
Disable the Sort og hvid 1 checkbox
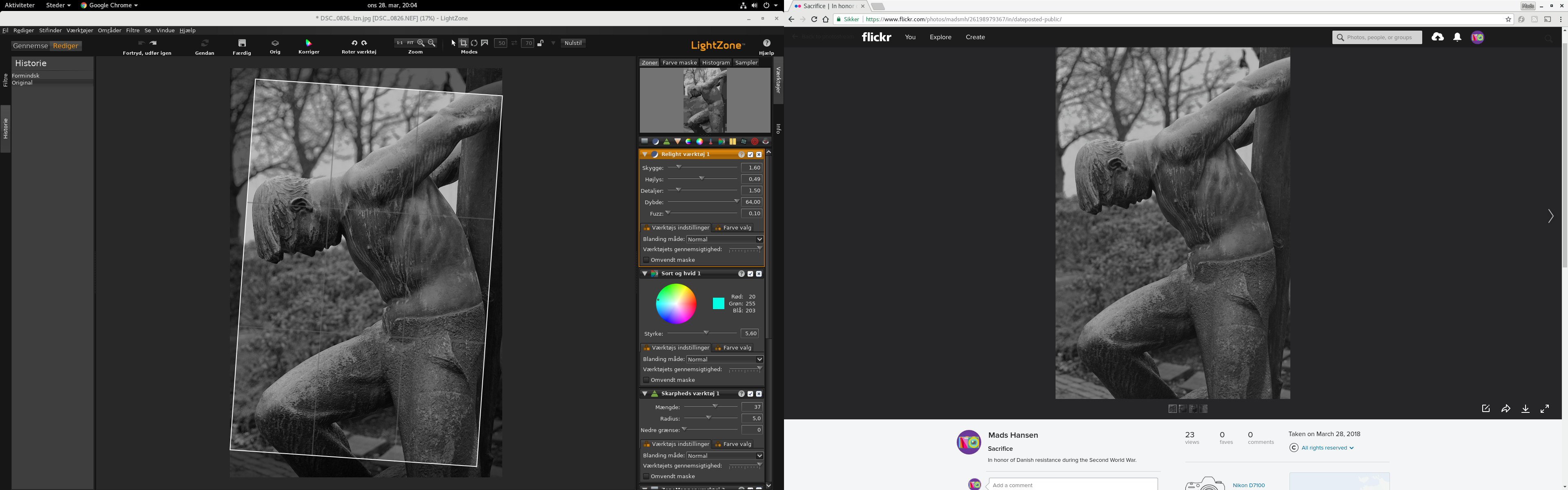point(751,274)
